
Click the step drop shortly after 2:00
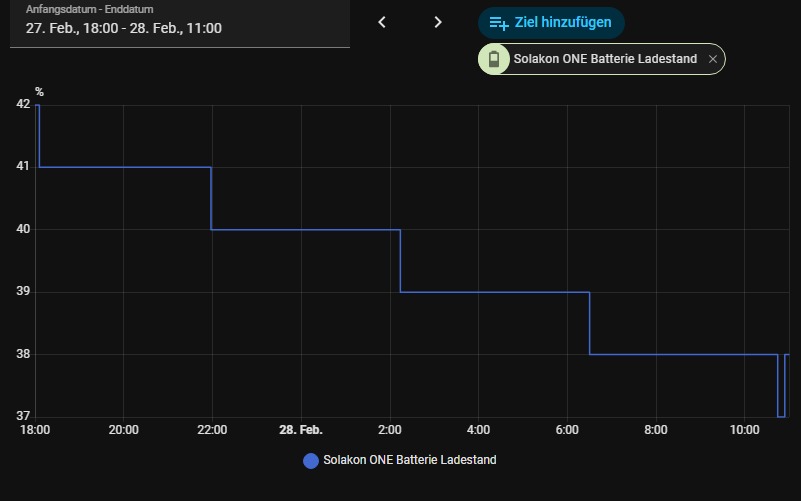point(400,261)
